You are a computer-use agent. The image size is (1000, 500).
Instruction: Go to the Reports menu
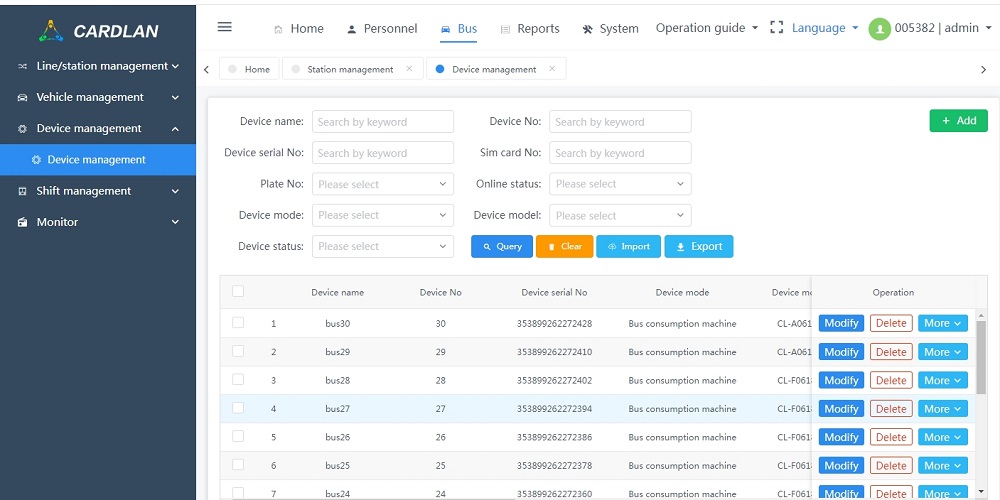point(529,29)
